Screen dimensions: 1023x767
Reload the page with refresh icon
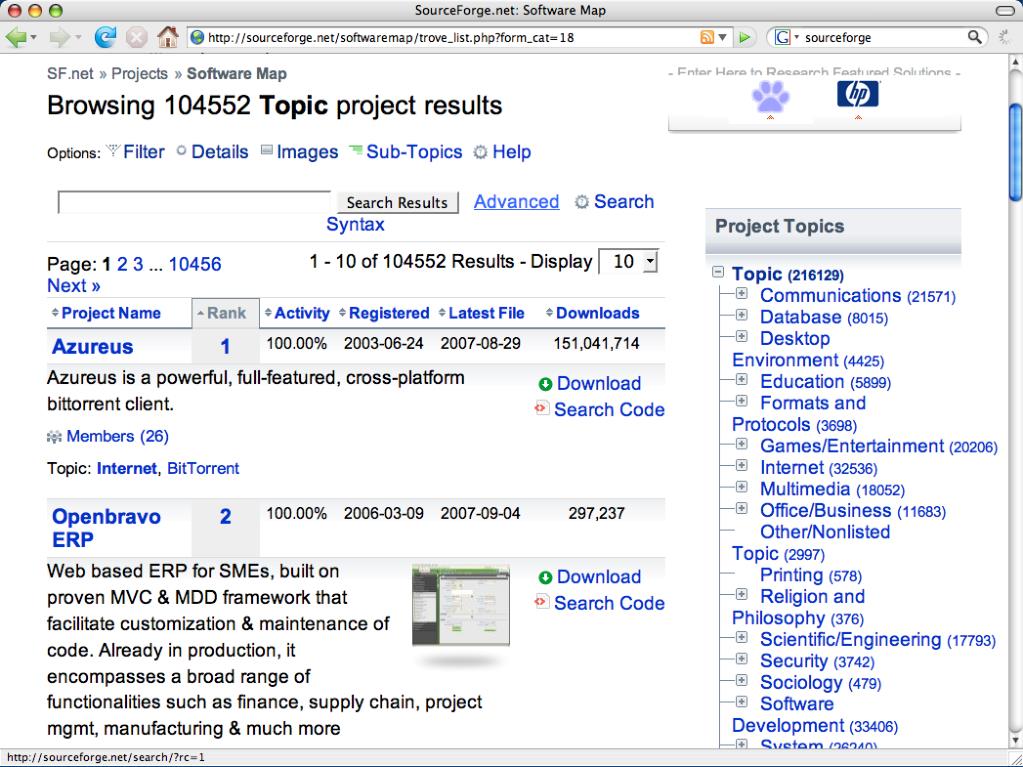click(104, 38)
